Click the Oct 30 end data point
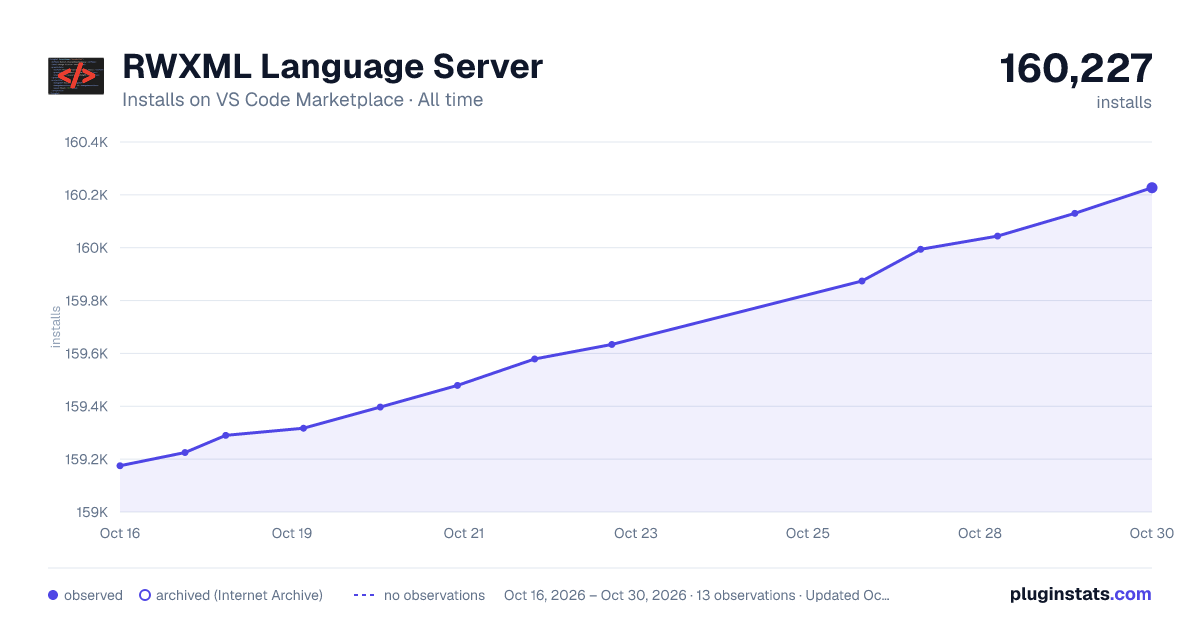The width and height of the screenshot is (1200, 630). click(x=1152, y=188)
